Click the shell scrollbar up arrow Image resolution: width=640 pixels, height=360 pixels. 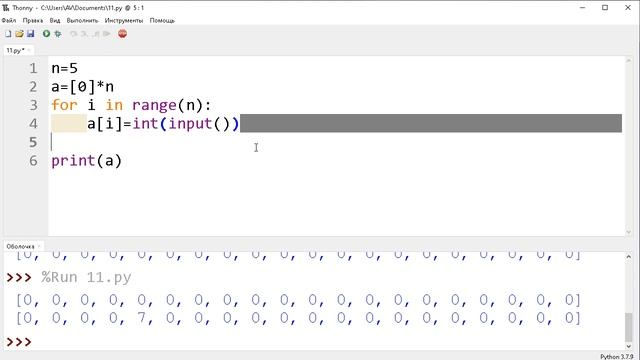coord(629,257)
